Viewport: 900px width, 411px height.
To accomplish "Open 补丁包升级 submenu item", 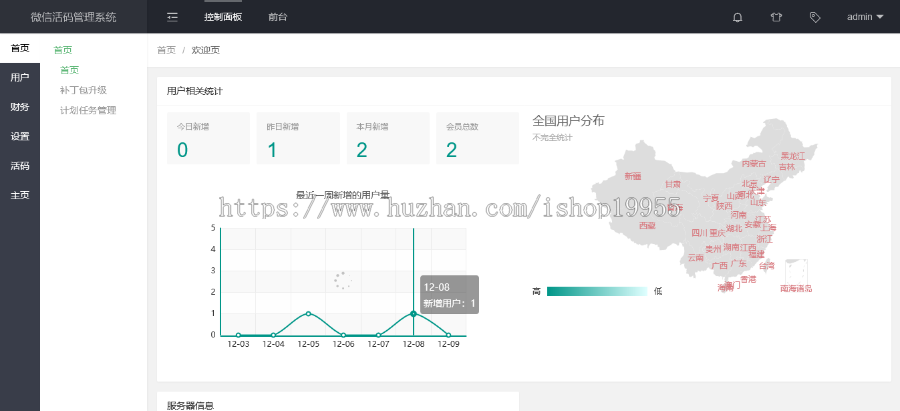I will click(83, 90).
